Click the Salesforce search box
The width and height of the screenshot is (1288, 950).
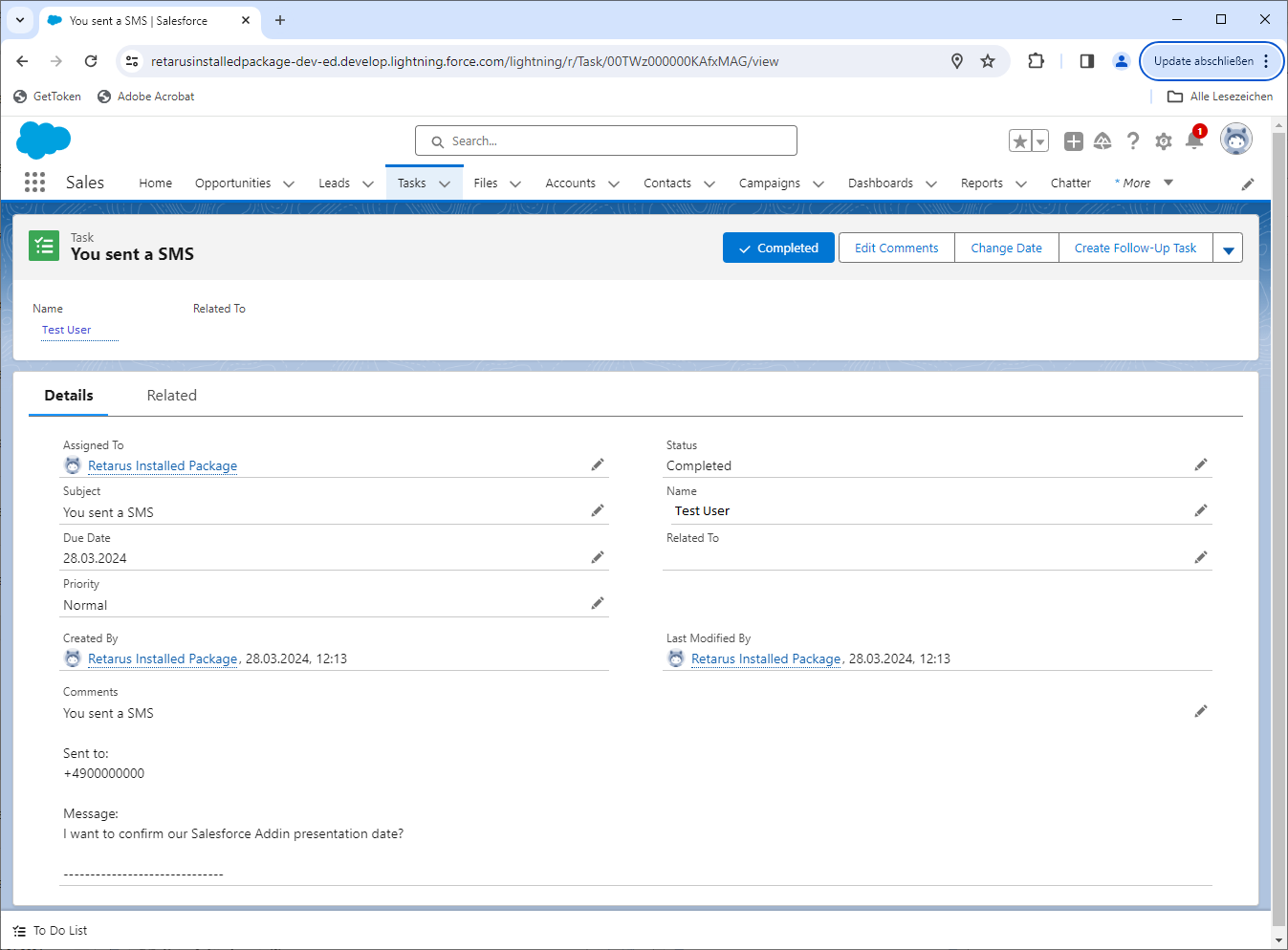tap(606, 140)
